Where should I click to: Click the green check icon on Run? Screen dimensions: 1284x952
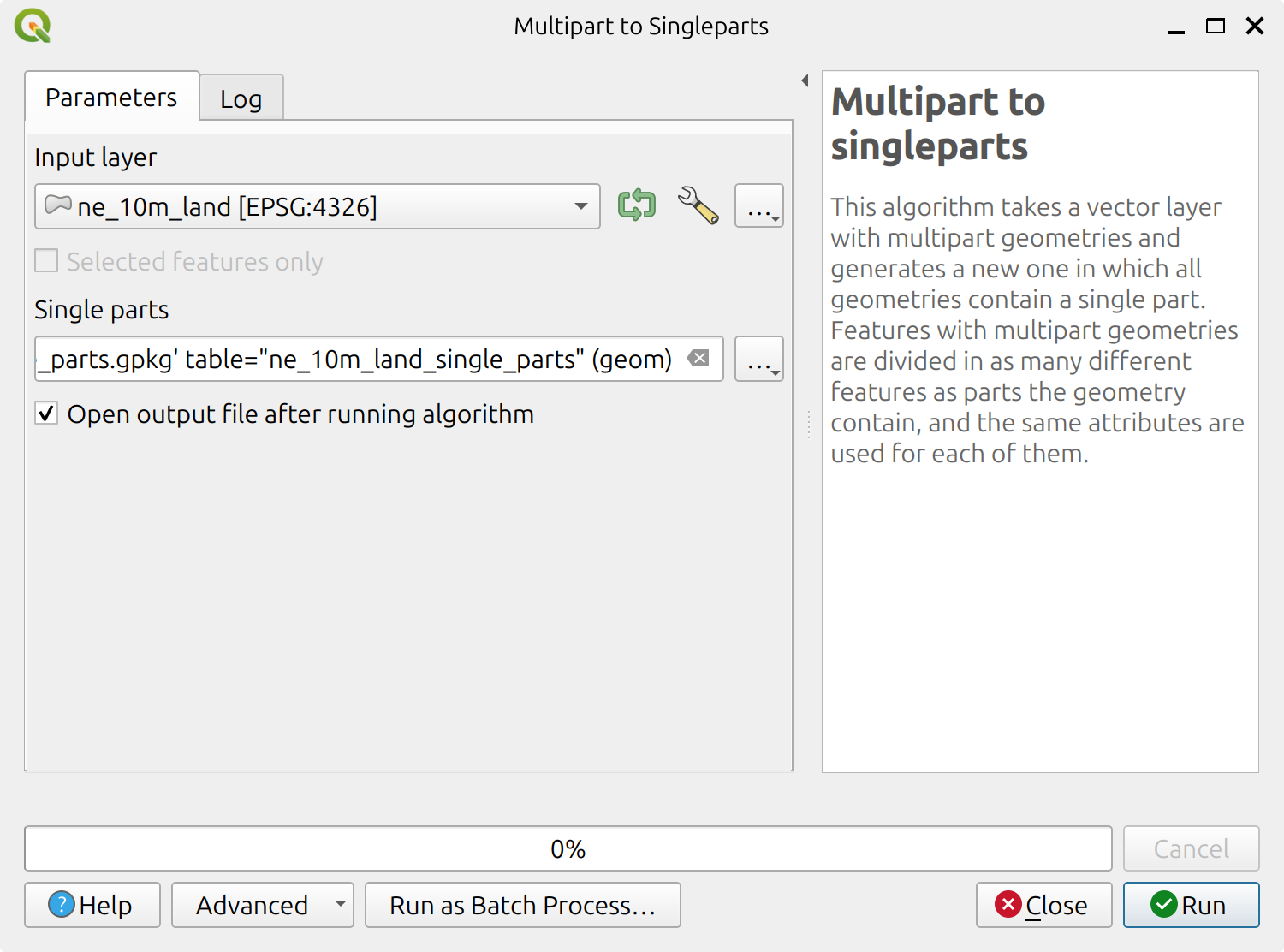[x=1164, y=905]
